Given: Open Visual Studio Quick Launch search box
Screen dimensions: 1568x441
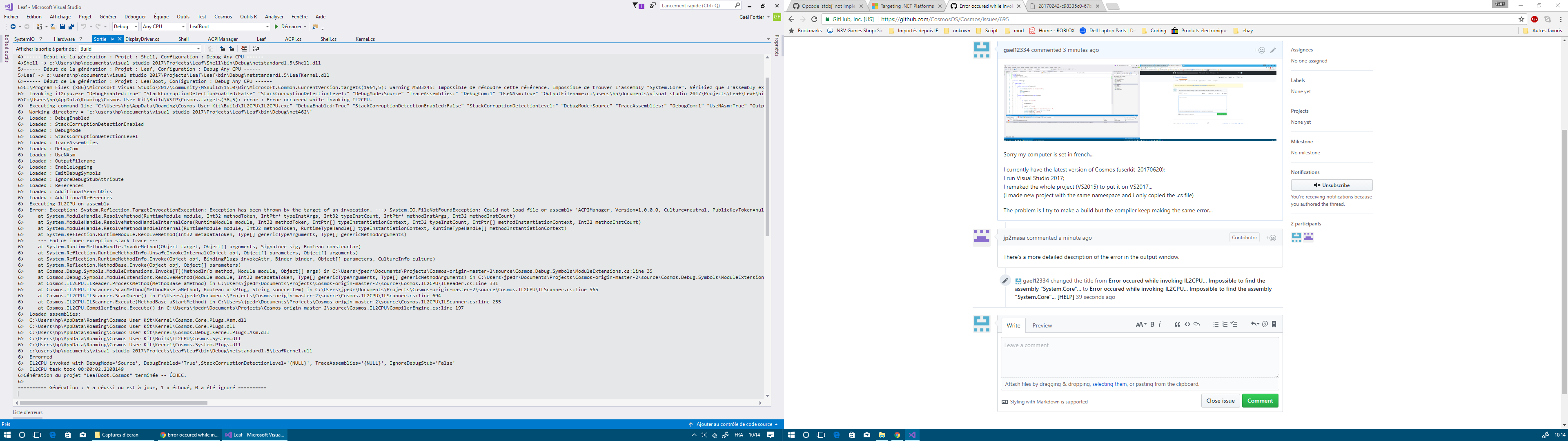Looking at the screenshot, I should click(x=701, y=6).
